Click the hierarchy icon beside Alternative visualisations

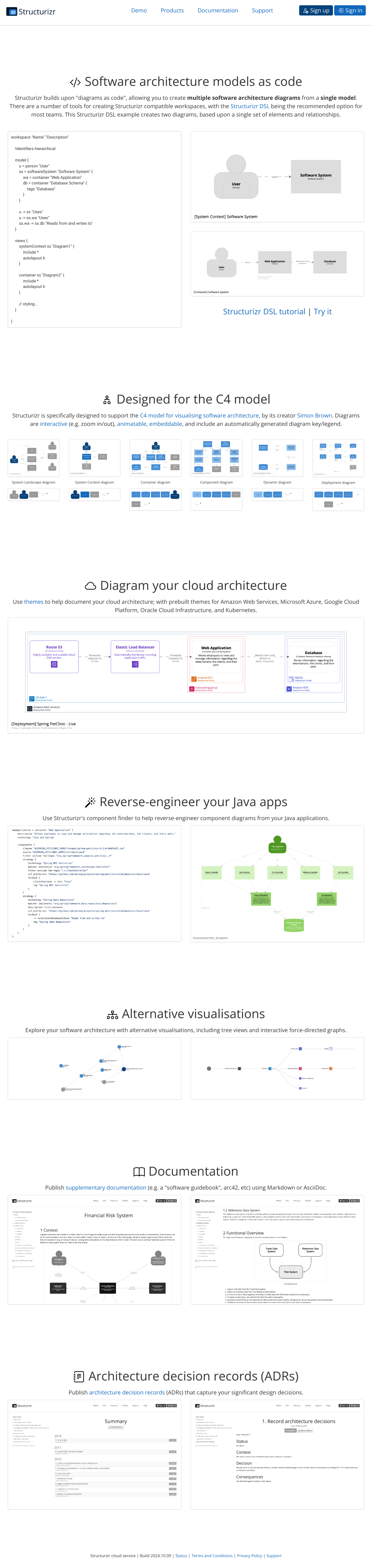click(x=112, y=1015)
